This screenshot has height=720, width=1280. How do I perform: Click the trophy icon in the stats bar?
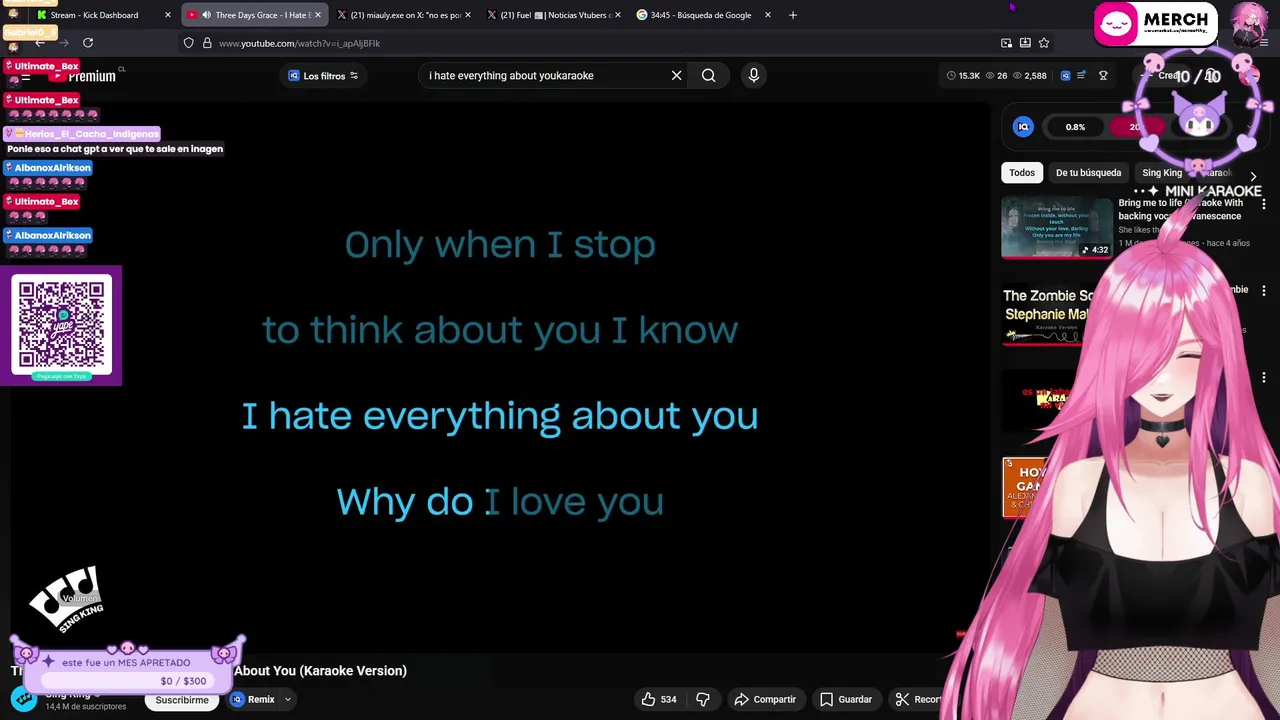pos(1103,76)
